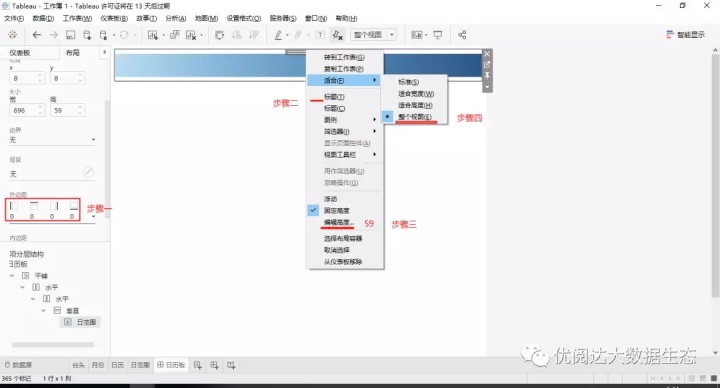Open the more options arrow on dashboard object

click(x=487, y=87)
